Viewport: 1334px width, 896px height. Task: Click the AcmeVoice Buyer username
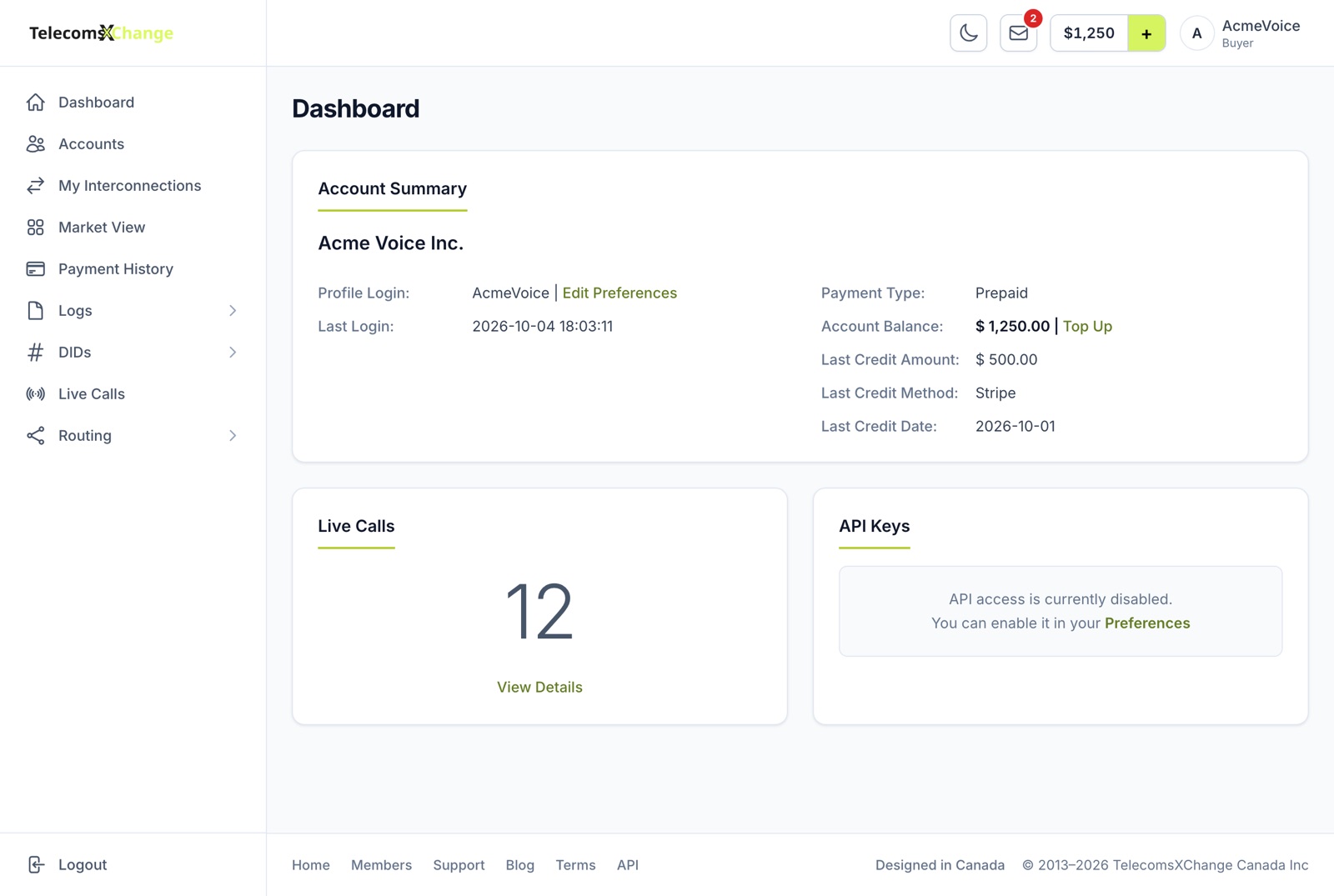click(1261, 33)
